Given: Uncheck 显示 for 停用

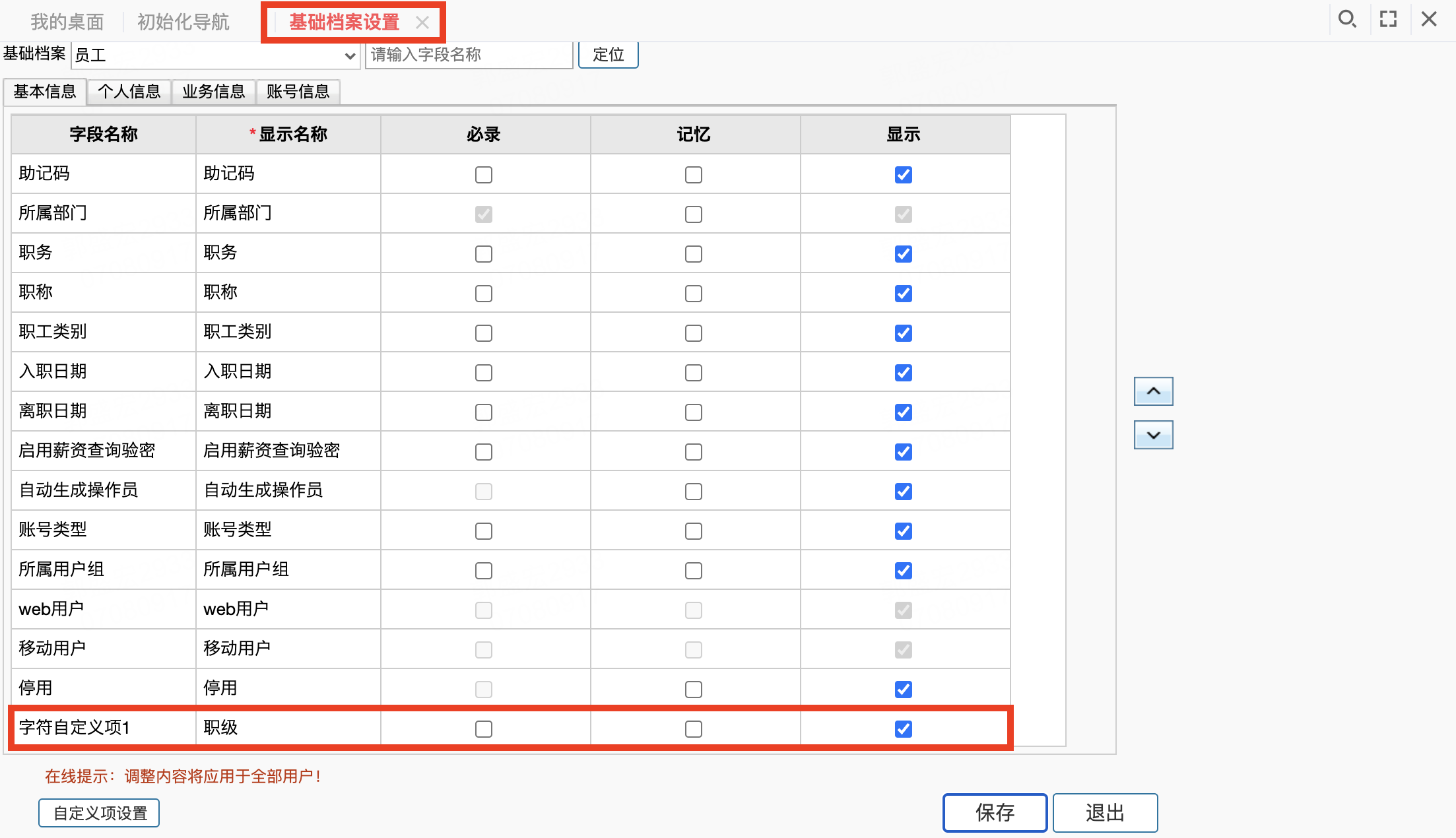Looking at the screenshot, I should coord(904,690).
